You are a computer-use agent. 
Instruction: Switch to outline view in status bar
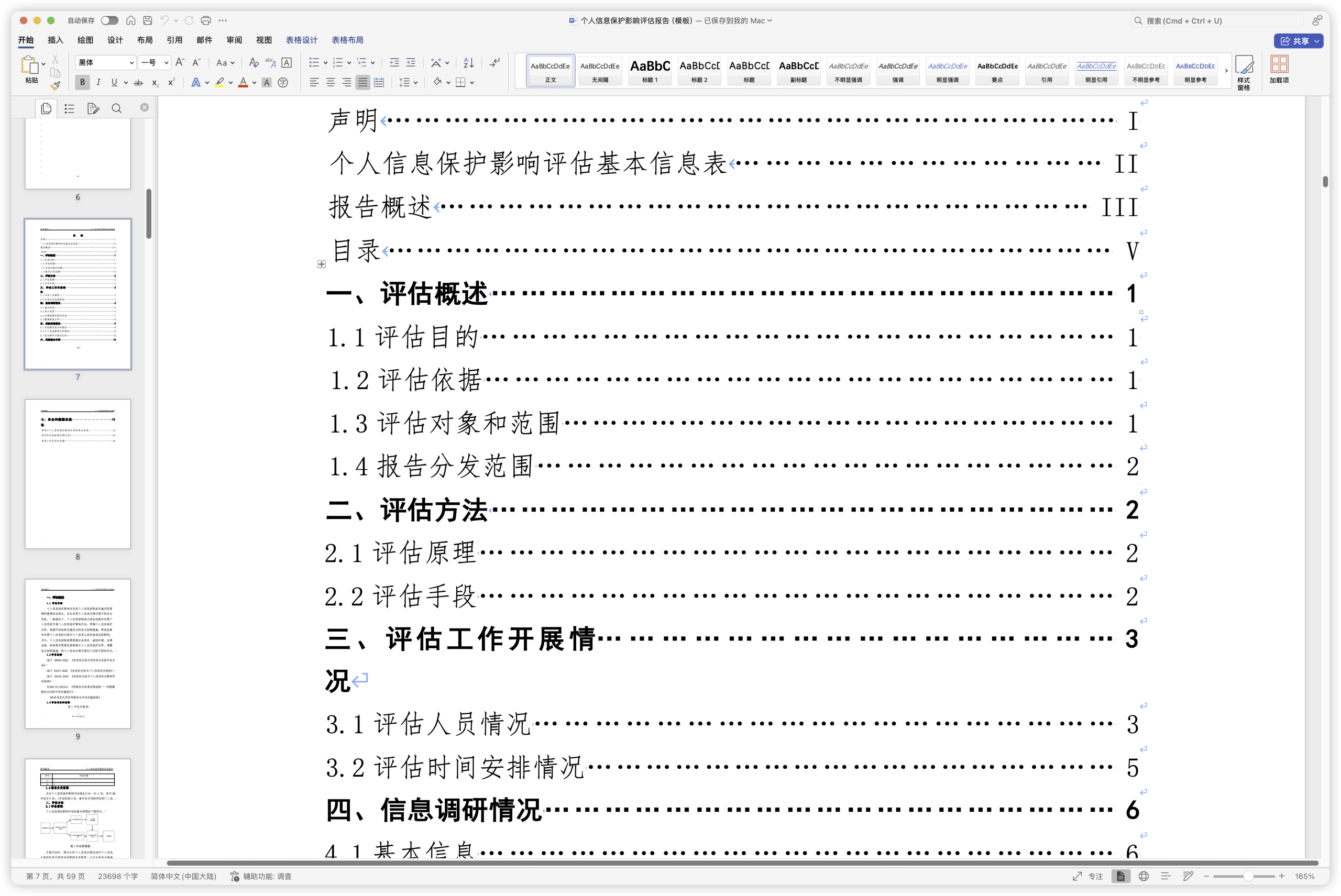pyautogui.click(x=1166, y=876)
